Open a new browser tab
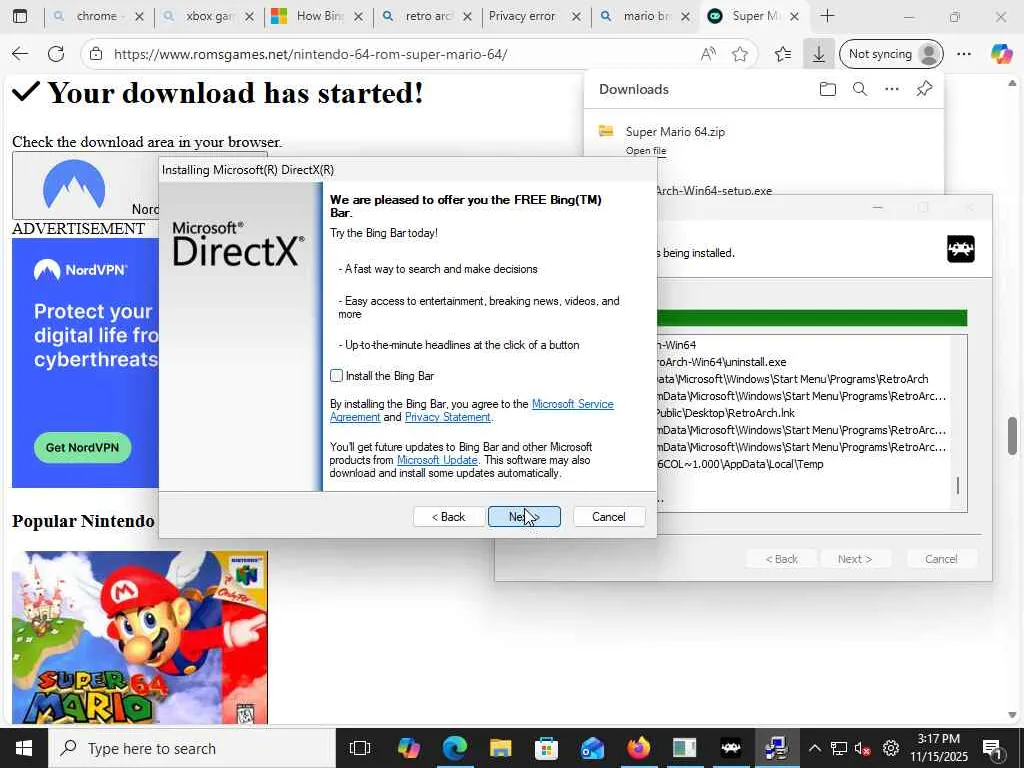Viewport: 1024px width, 768px height. [x=827, y=16]
